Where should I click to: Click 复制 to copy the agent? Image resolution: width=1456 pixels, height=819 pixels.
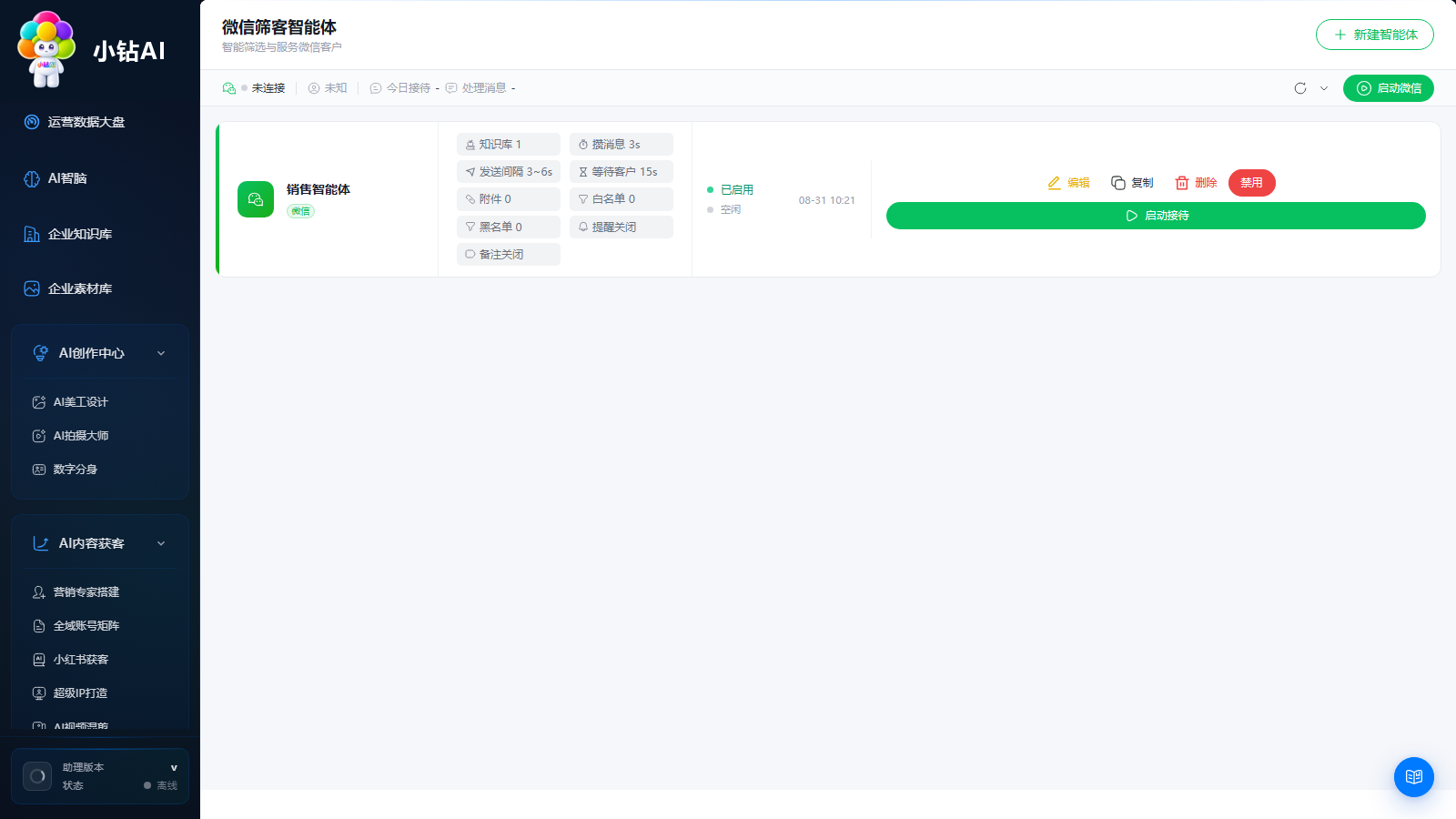[x=1132, y=183]
